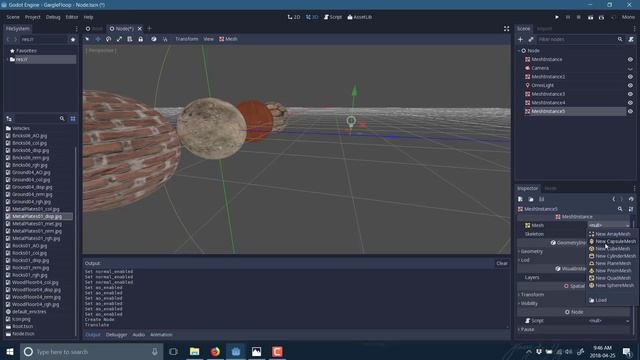Collapse the root Node in scene tree
Image resolution: width=640 pixels, height=360 pixels.
click(x=519, y=51)
